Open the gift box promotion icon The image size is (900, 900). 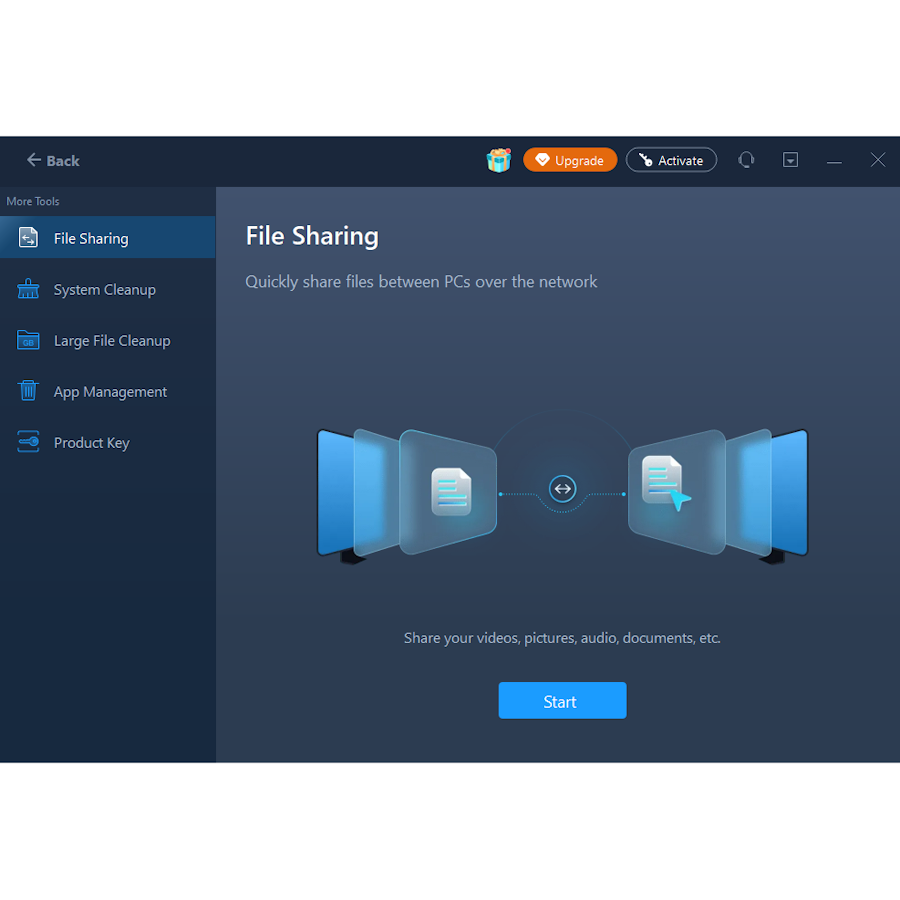pos(498,160)
